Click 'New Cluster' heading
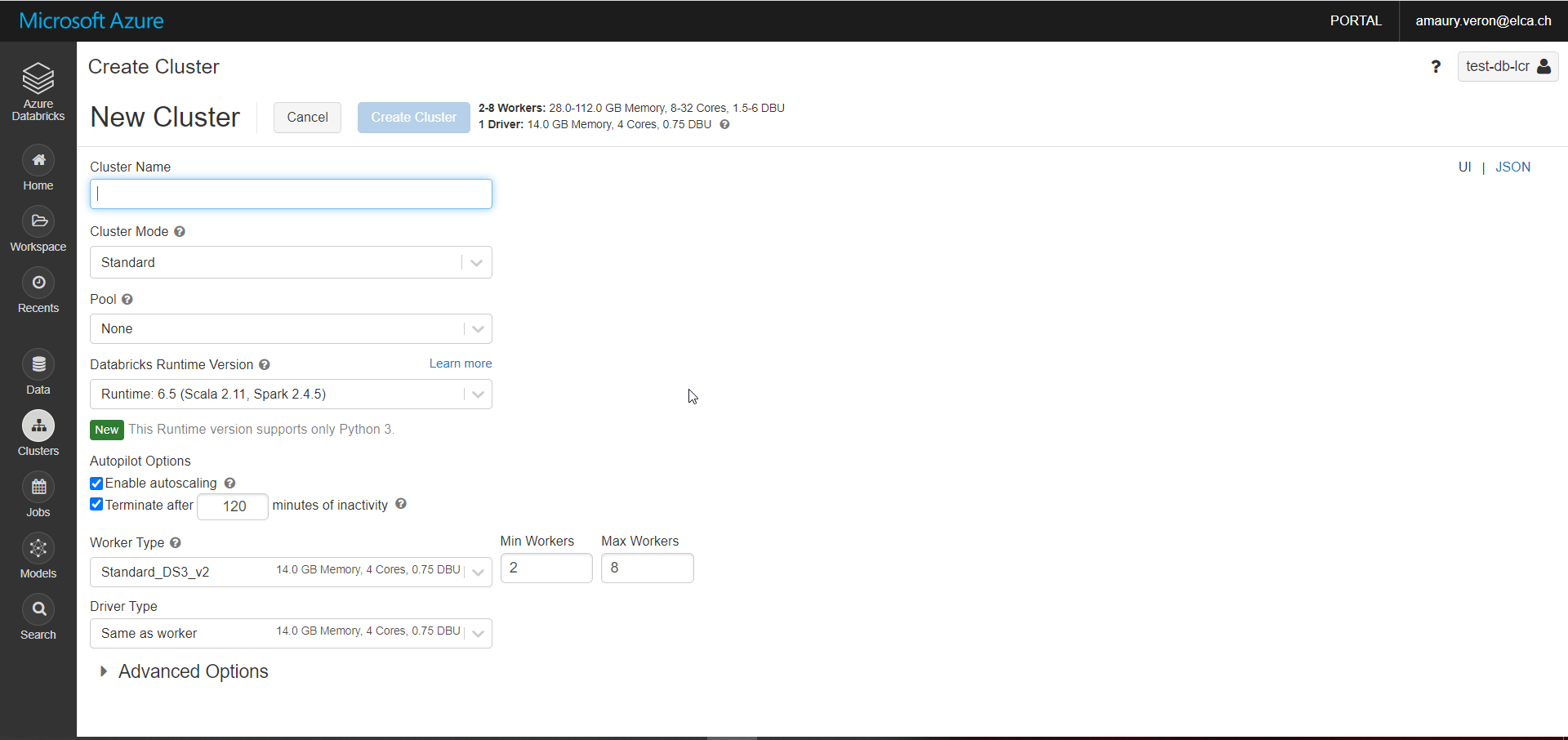The width and height of the screenshot is (1568, 740). point(165,117)
